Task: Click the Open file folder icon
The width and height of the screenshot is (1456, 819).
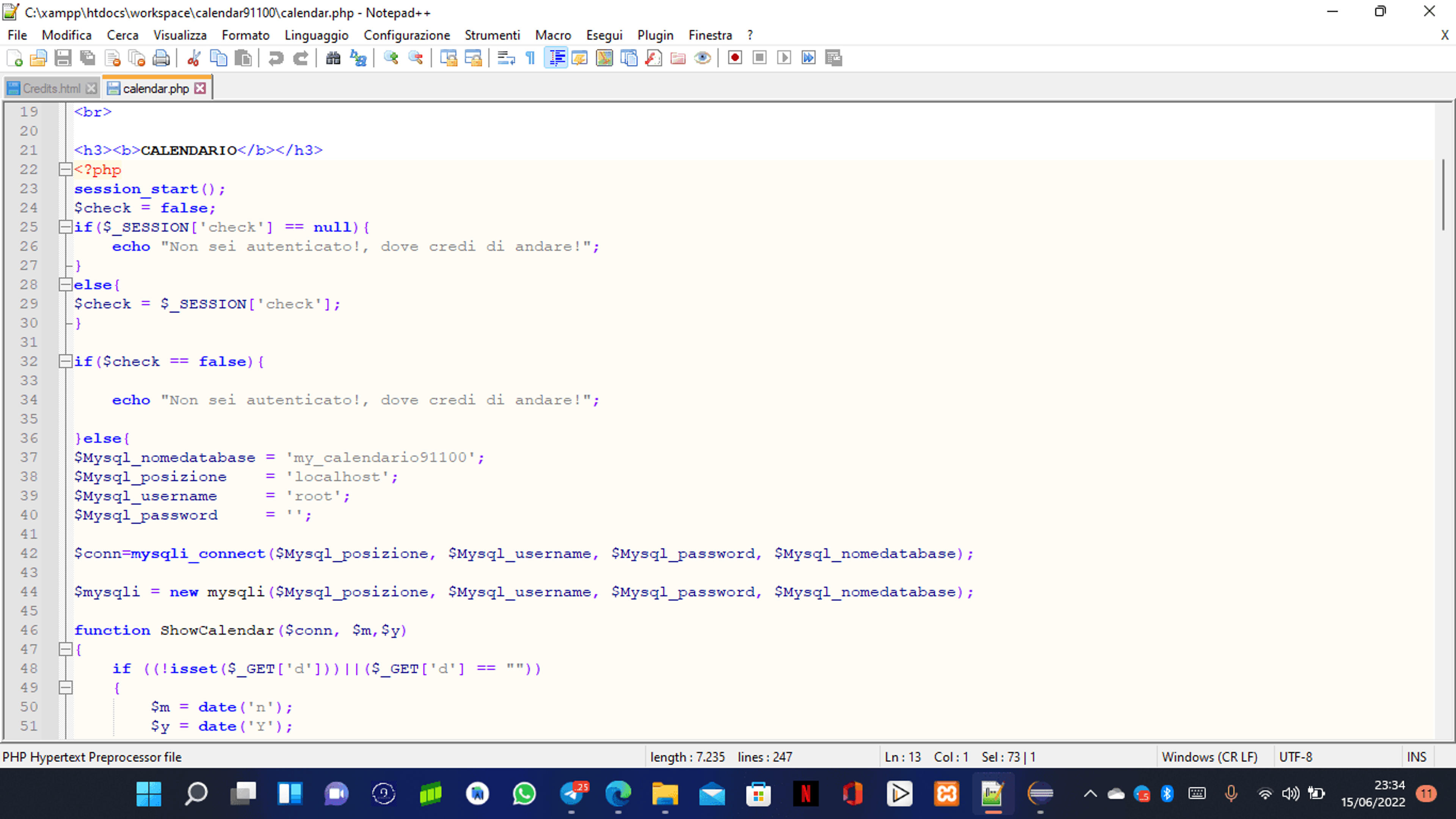Action: click(x=38, y=58)
